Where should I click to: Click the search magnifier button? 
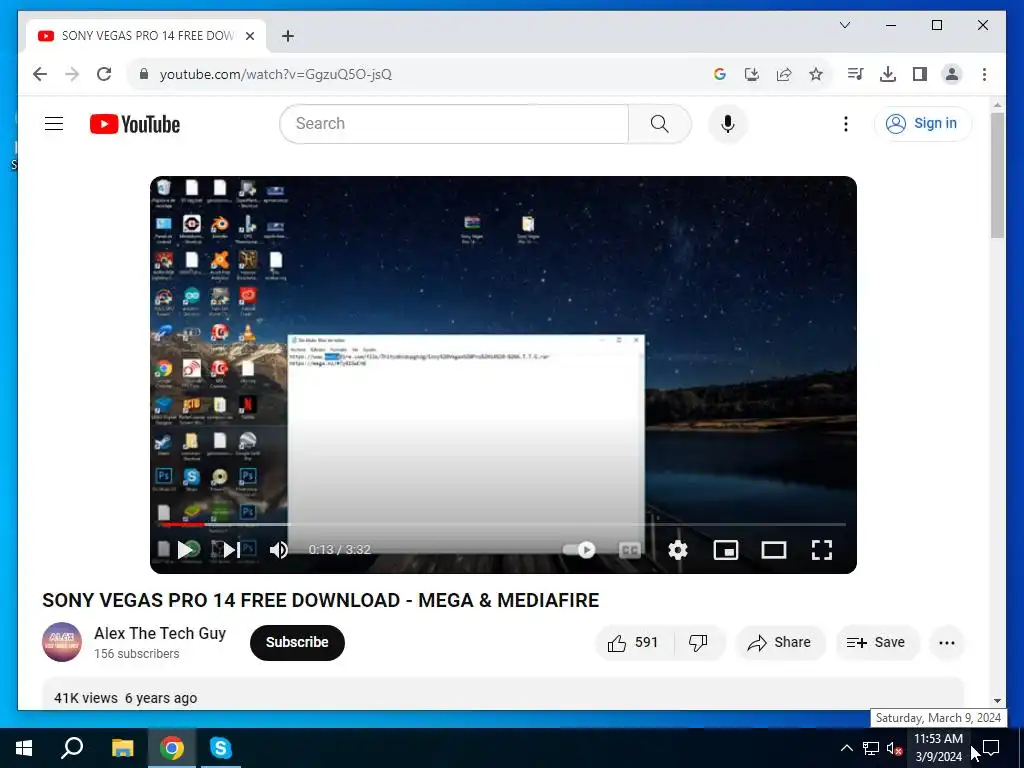[660, 123]
